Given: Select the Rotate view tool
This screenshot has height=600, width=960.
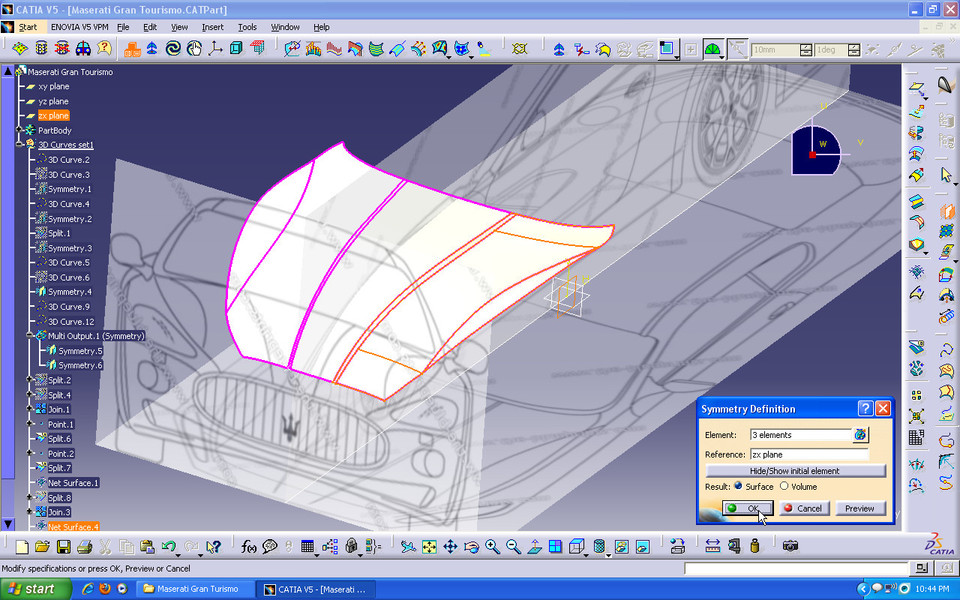Looking at the screenshot, I should (471, 547).
